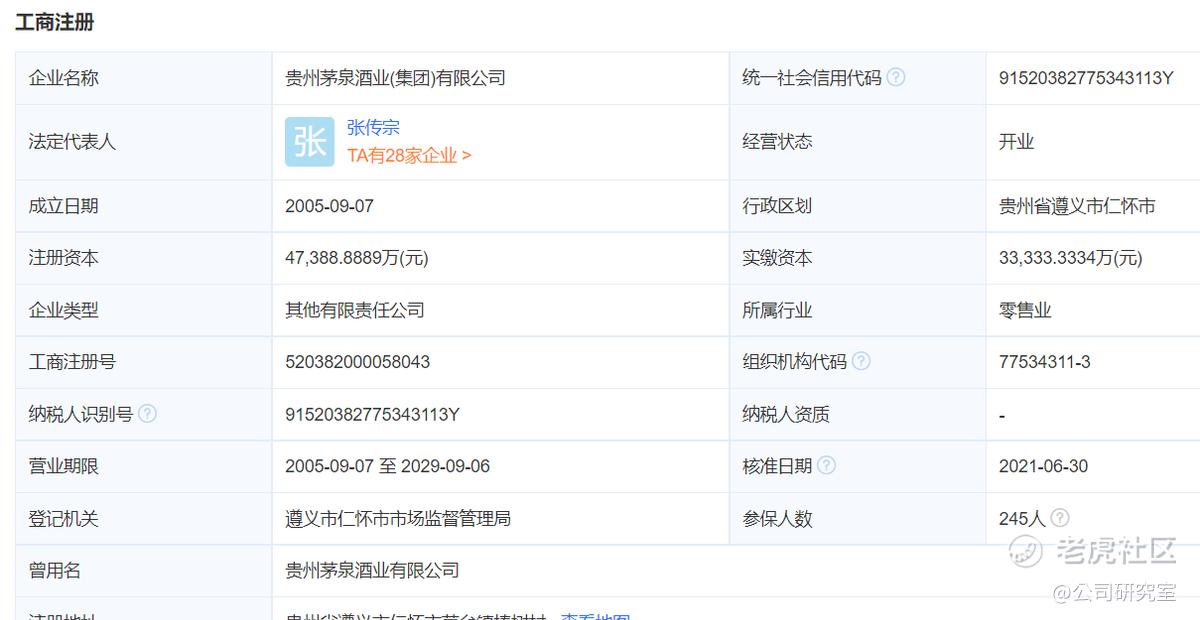Click organization code 77534311-3
1200x620 pixels.
point(1045,362)
